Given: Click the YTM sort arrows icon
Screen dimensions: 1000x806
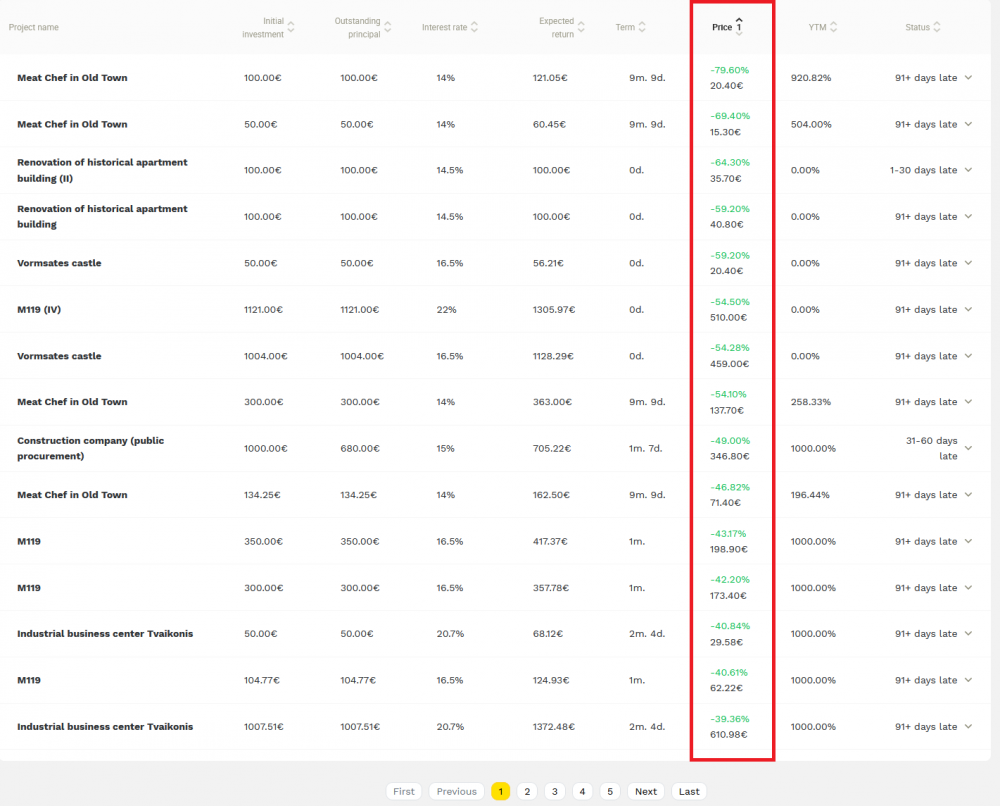Looking at the screenshot, I should click(x=834, y=27).
